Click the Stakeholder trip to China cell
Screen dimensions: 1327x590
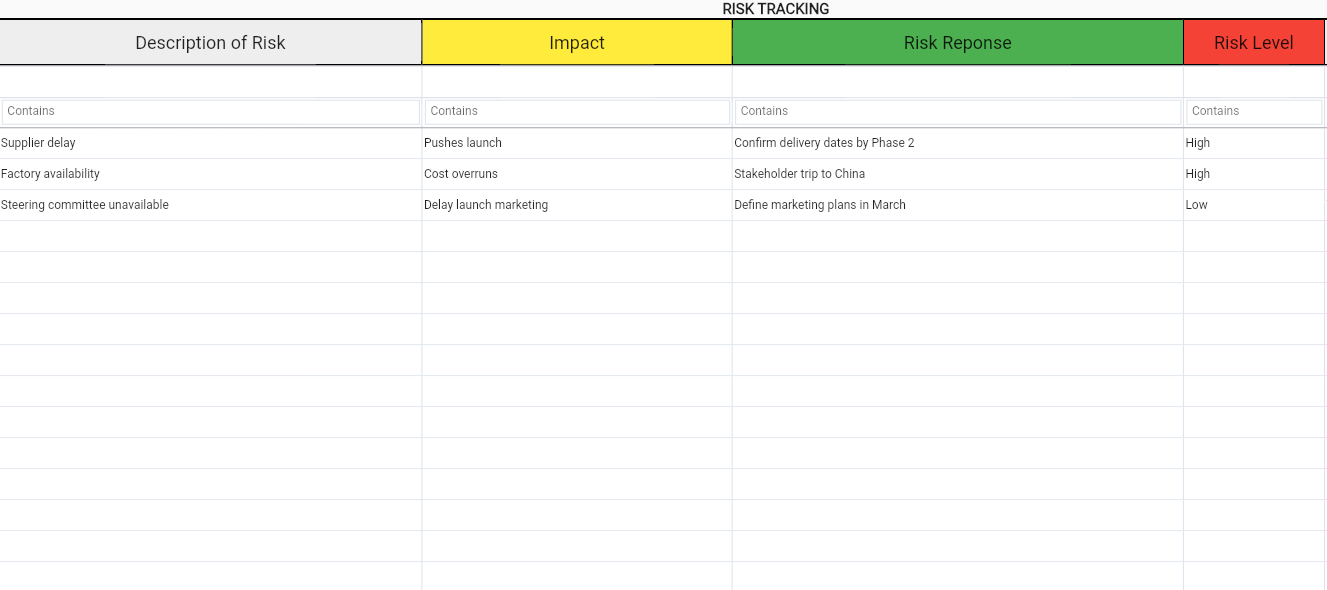[x=800, y=174]
